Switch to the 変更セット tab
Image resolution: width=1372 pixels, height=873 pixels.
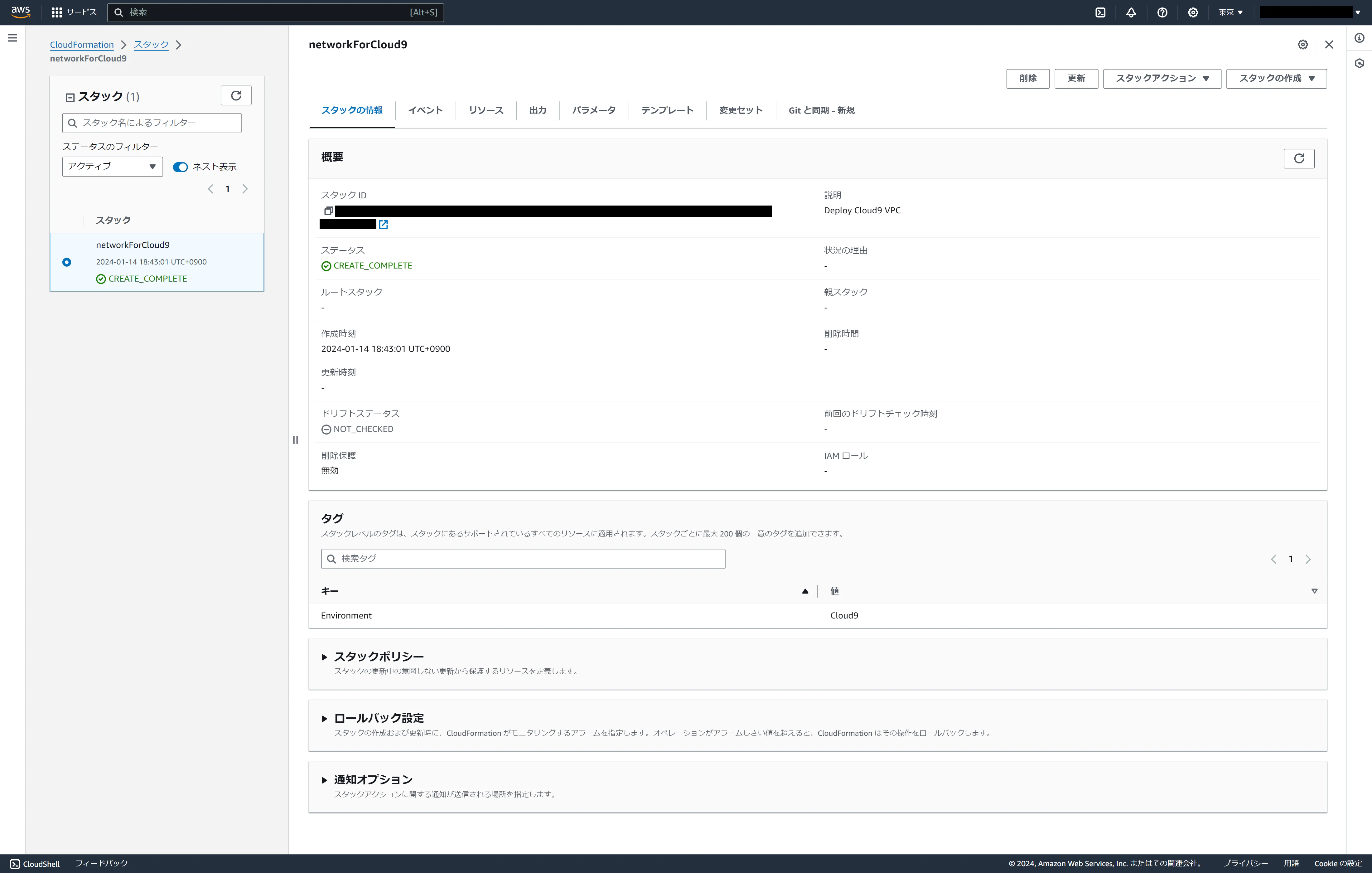click(741, 110)
